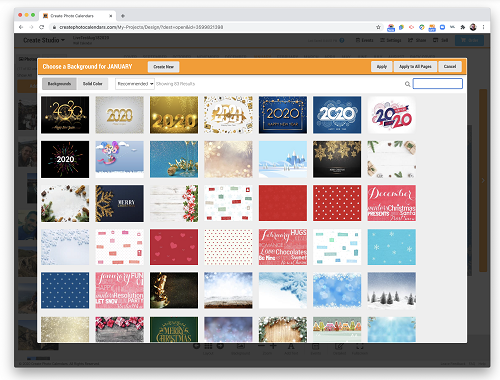This screenshot has width=500, height=380.
Task: Open the browser extensions puzzle icon
Action: (x=463, y=27)
